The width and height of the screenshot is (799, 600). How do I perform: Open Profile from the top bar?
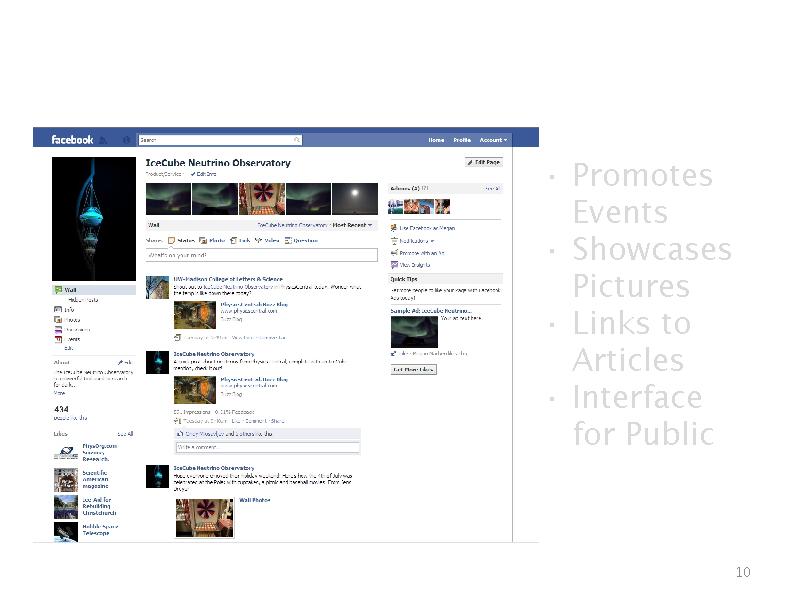(462, 140)
